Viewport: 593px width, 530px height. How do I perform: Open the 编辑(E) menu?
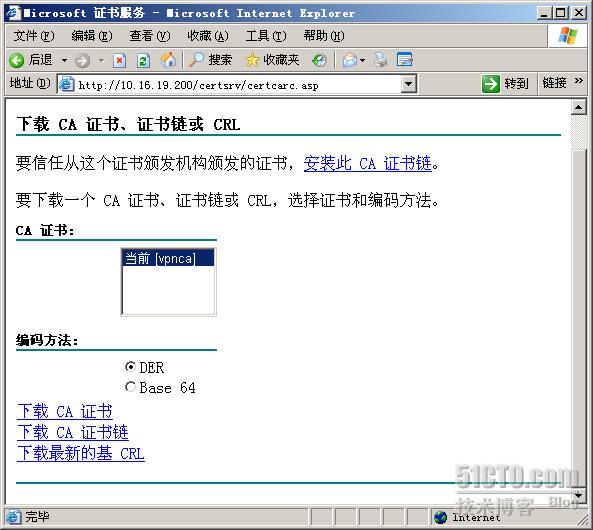(x=92, y=36)
